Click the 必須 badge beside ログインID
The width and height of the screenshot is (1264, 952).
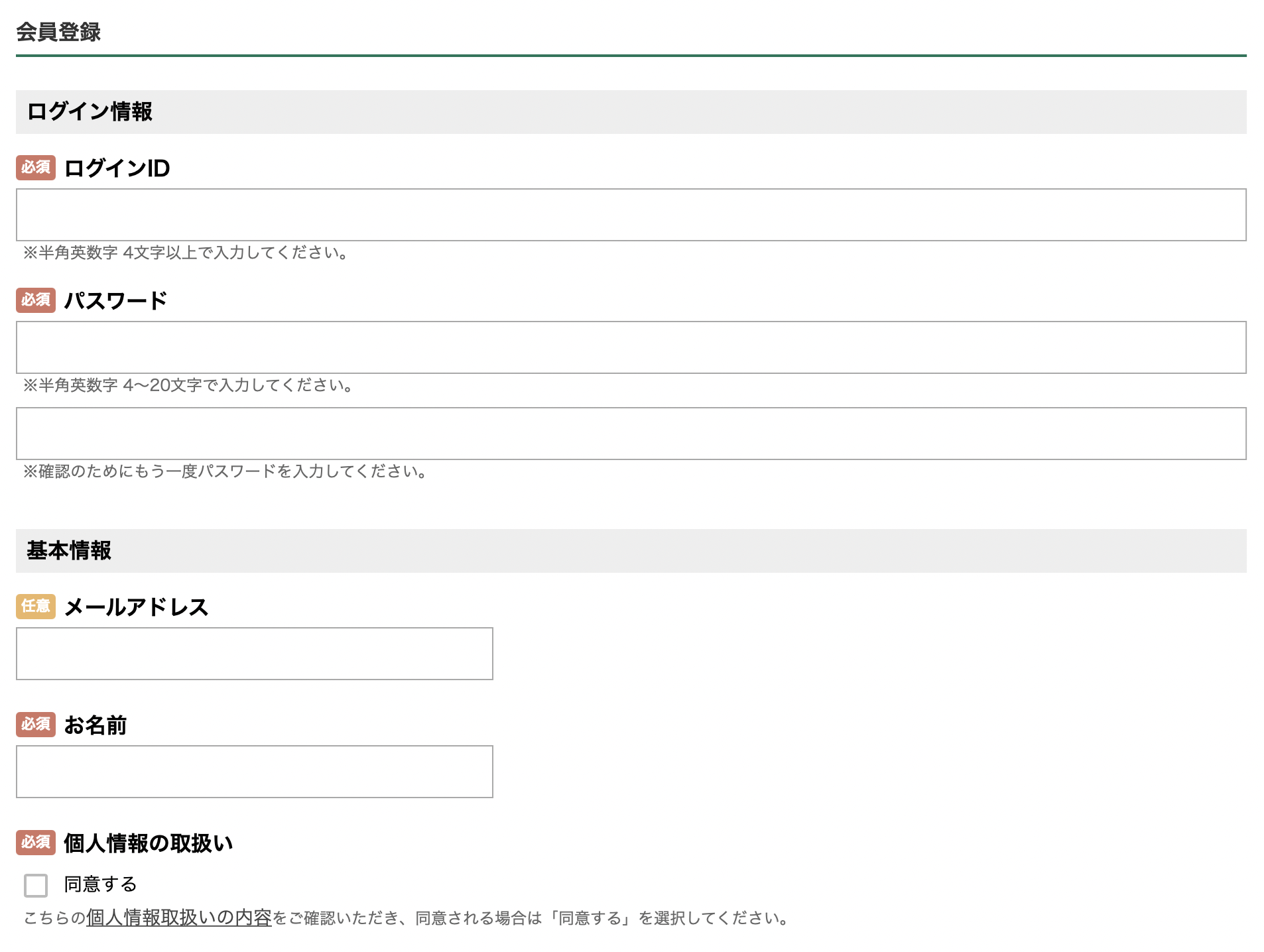(36, 167)
